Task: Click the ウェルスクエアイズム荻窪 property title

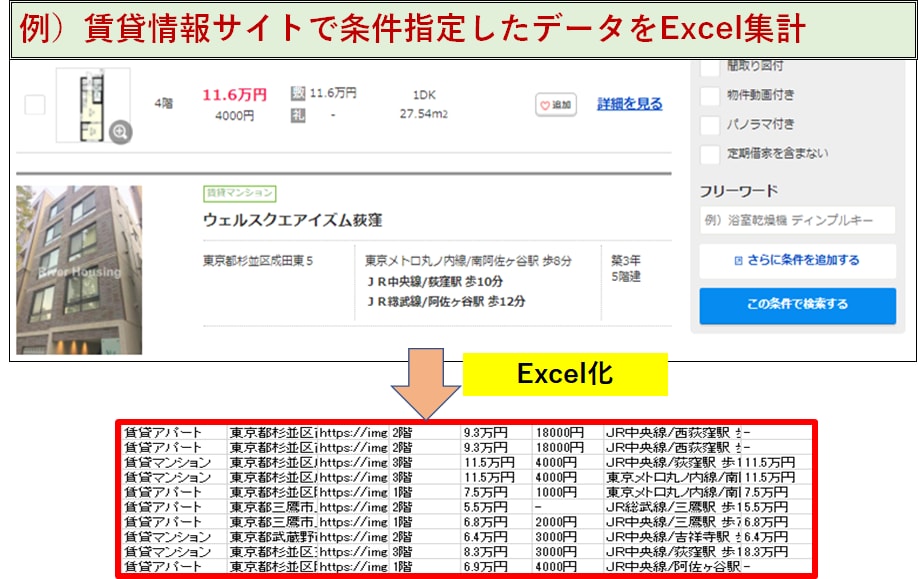Action: click(293, 220)
